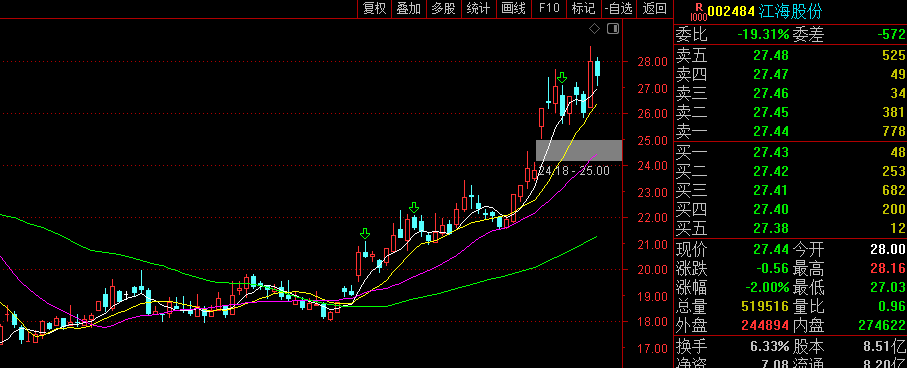Click the 换手 value 6.33%

point(770,347)
